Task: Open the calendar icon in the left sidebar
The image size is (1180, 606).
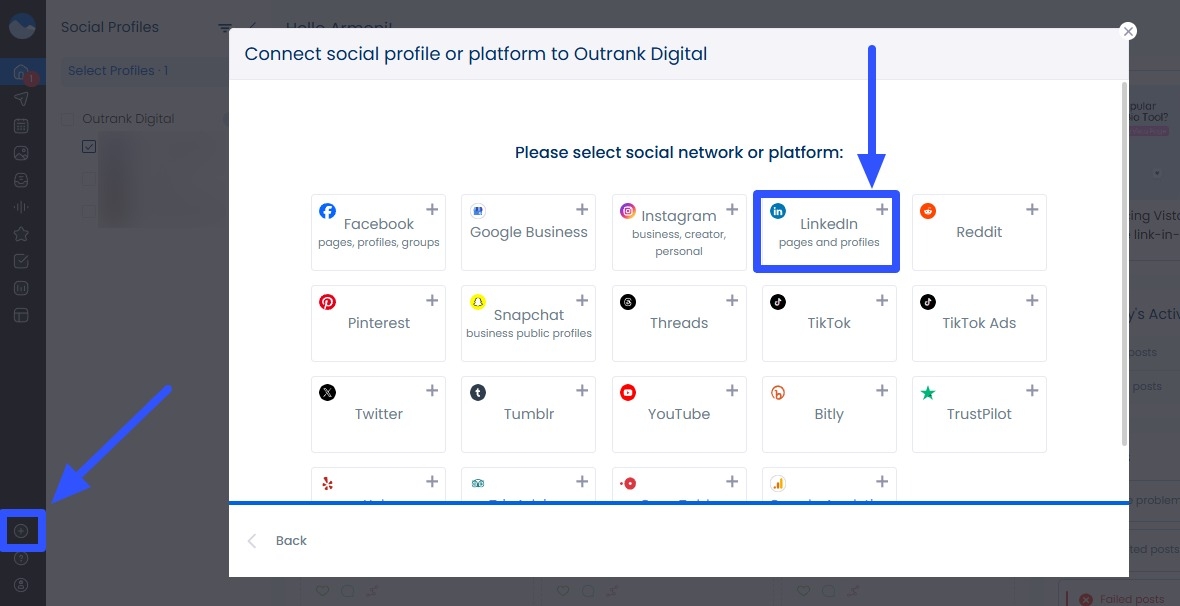Action: pyautogui.click(x=21, y=126)
